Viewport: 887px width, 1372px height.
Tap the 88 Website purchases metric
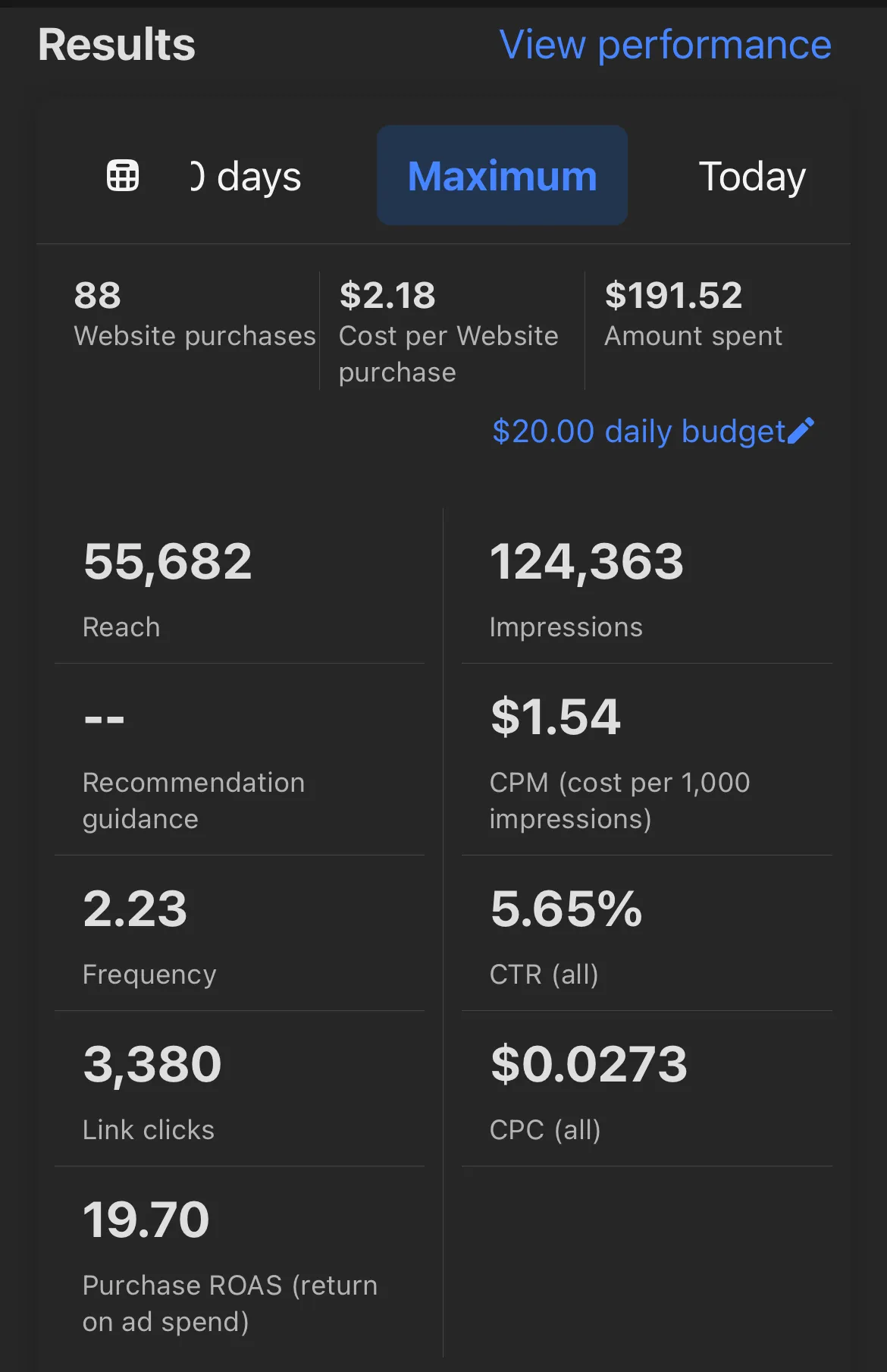coord(194,315)
